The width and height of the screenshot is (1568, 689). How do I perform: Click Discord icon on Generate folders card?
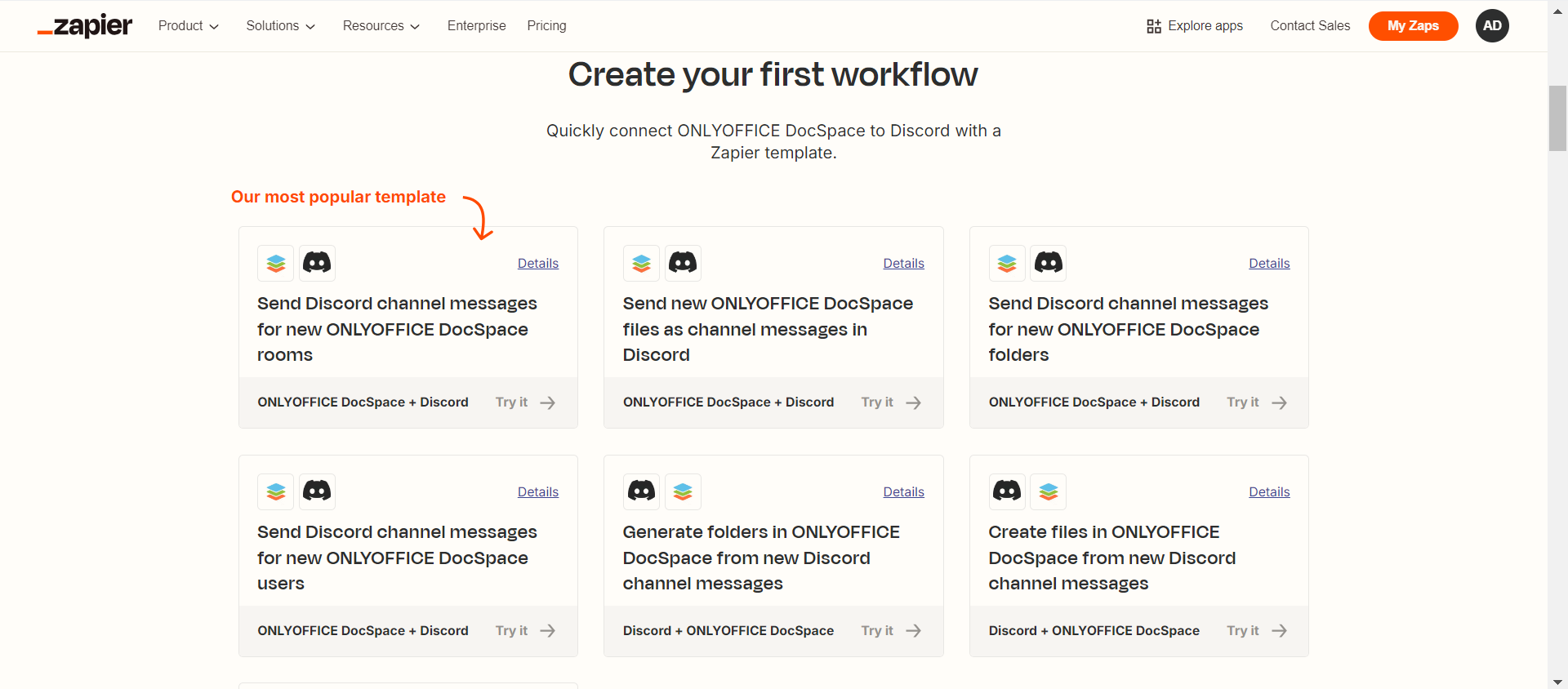pyautogui.click(x=641, y=491)
